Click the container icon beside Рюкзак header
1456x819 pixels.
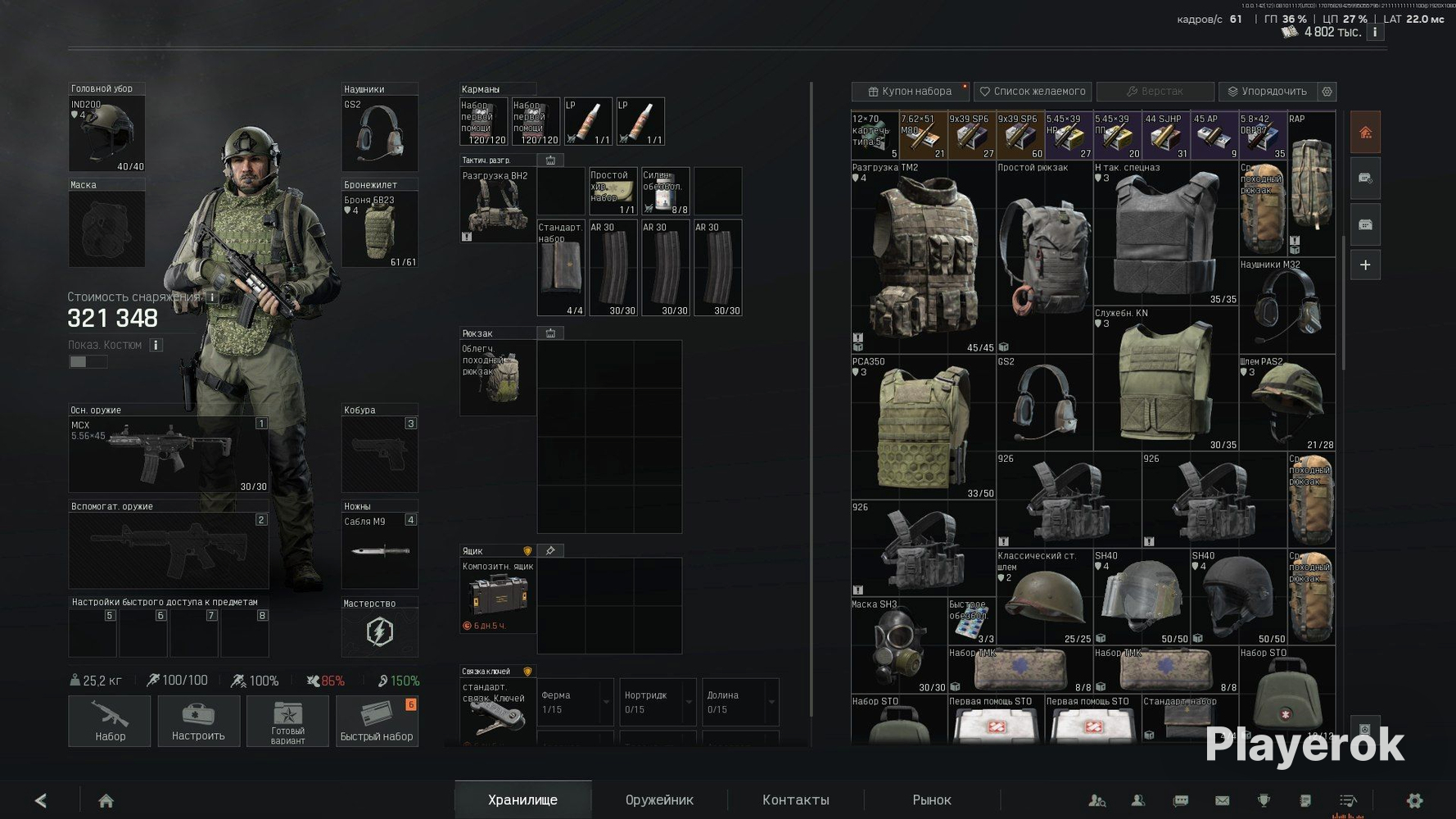tap(550, 333)
